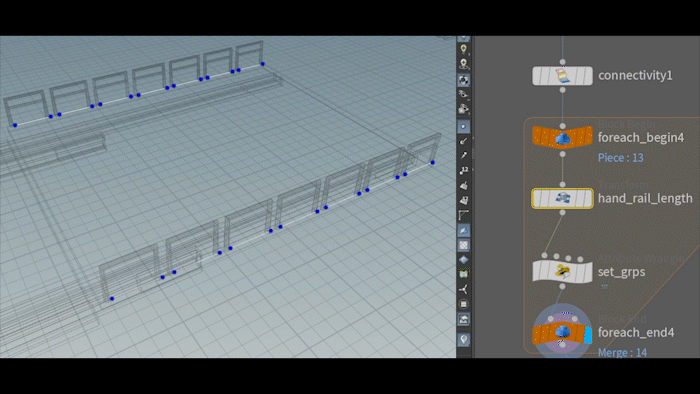
Task: Click the three-axis origin gnomon icon
Action: click(x=463, y=289)
